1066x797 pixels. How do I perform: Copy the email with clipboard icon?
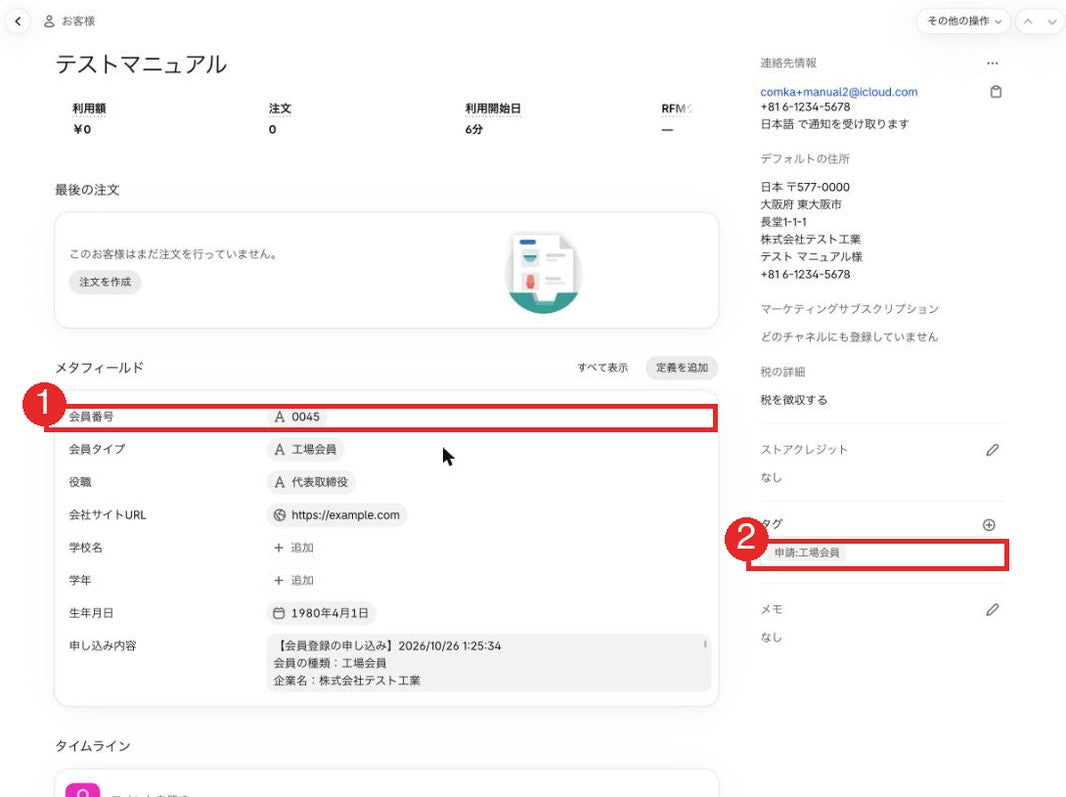click(996, 92)
